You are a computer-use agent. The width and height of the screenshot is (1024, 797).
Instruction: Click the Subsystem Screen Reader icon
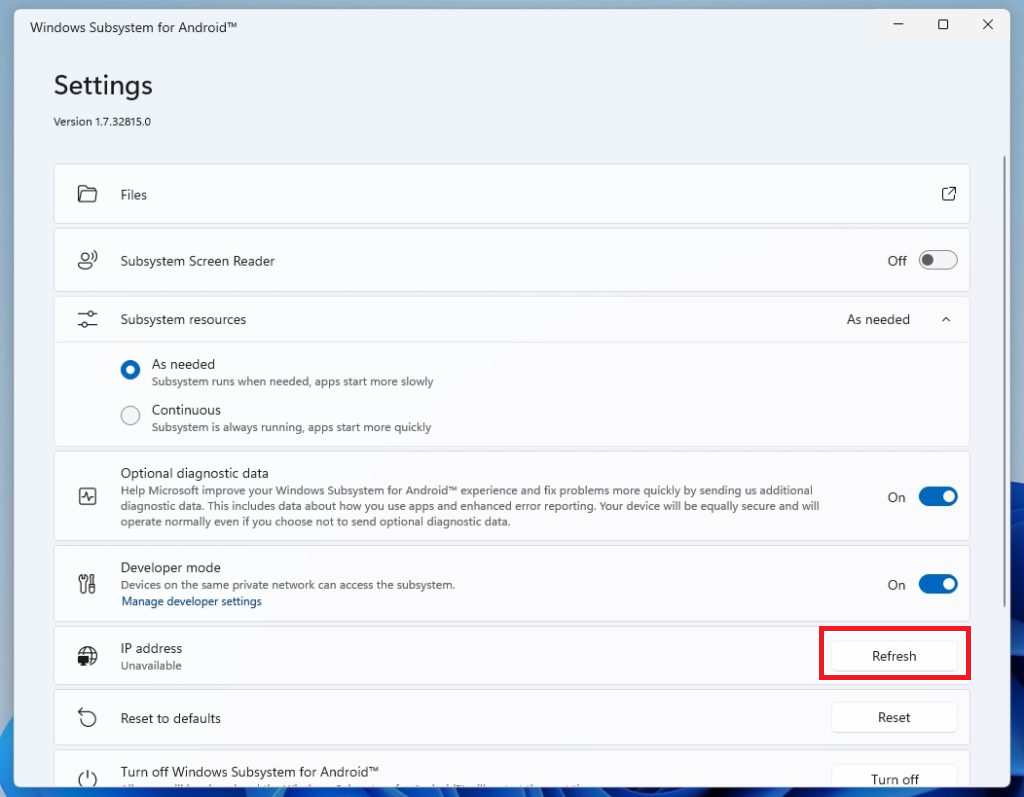[87, 261]
